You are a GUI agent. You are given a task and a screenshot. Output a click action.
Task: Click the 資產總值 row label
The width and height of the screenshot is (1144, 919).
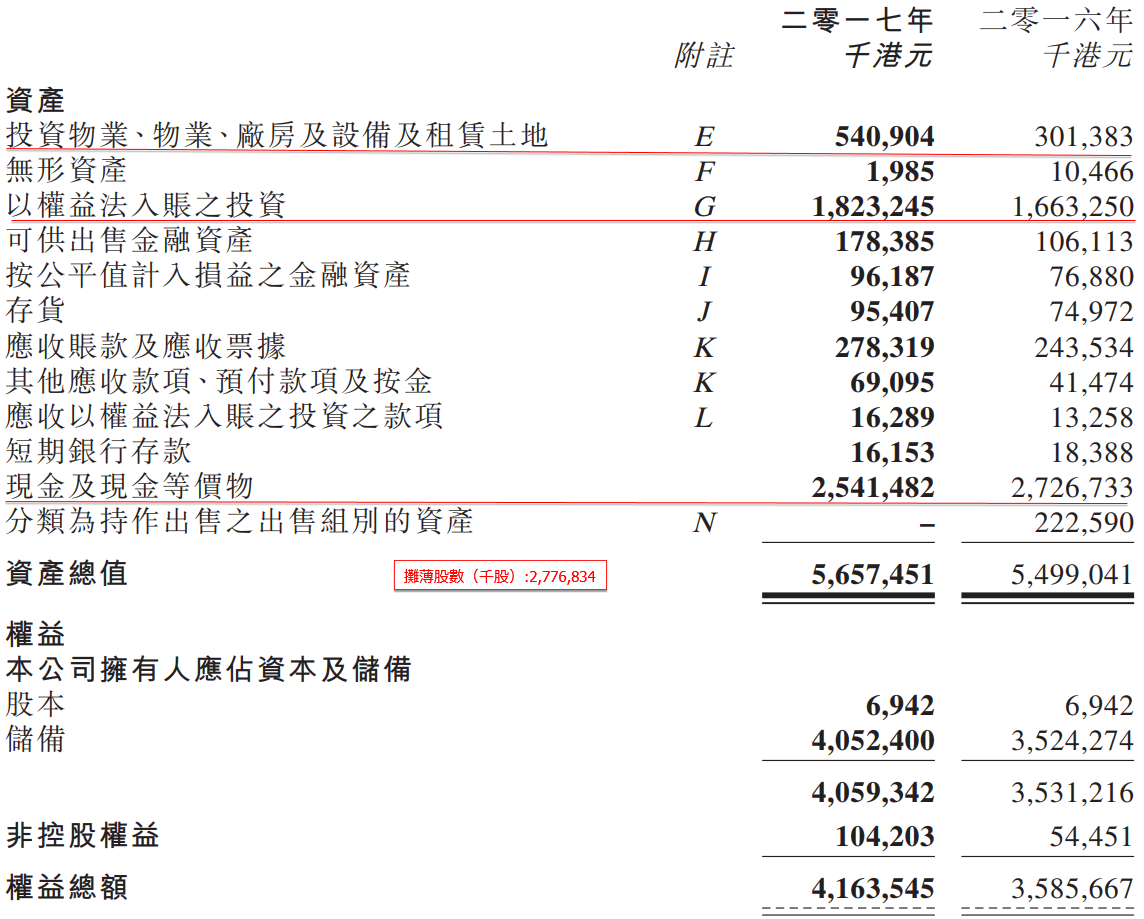click(x=67, y=574)
